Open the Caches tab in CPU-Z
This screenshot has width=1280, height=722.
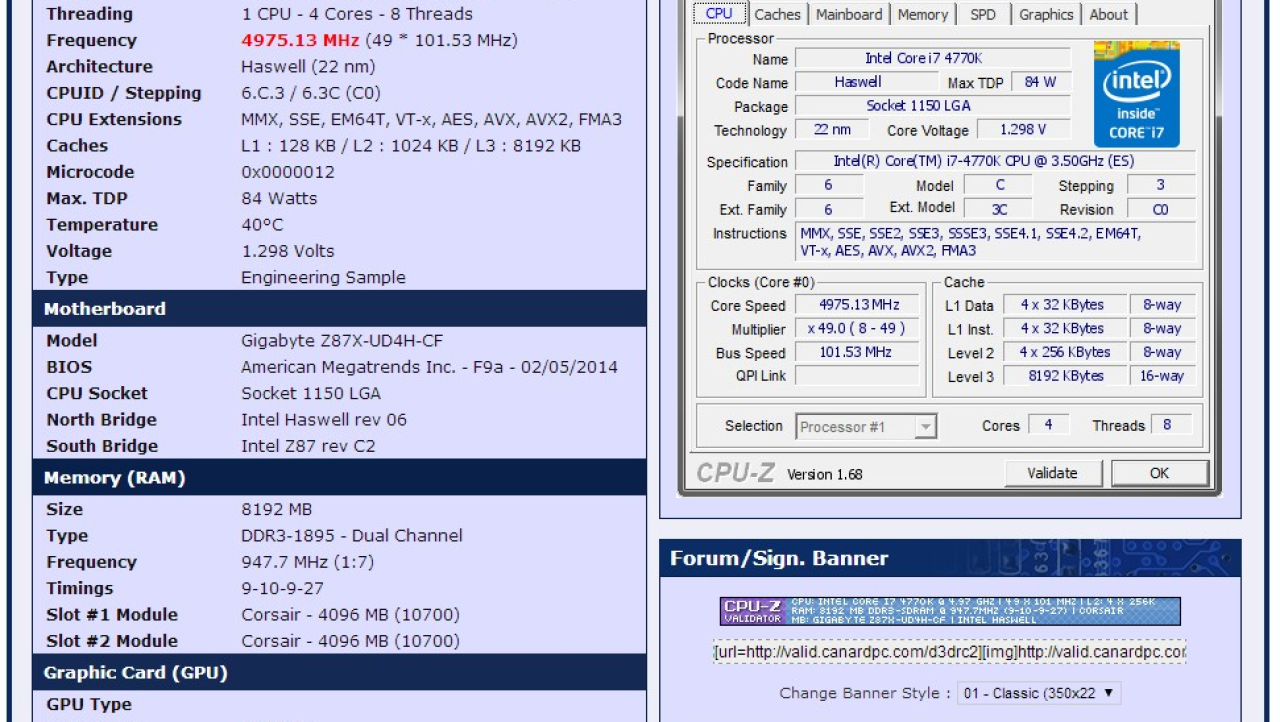777,14
